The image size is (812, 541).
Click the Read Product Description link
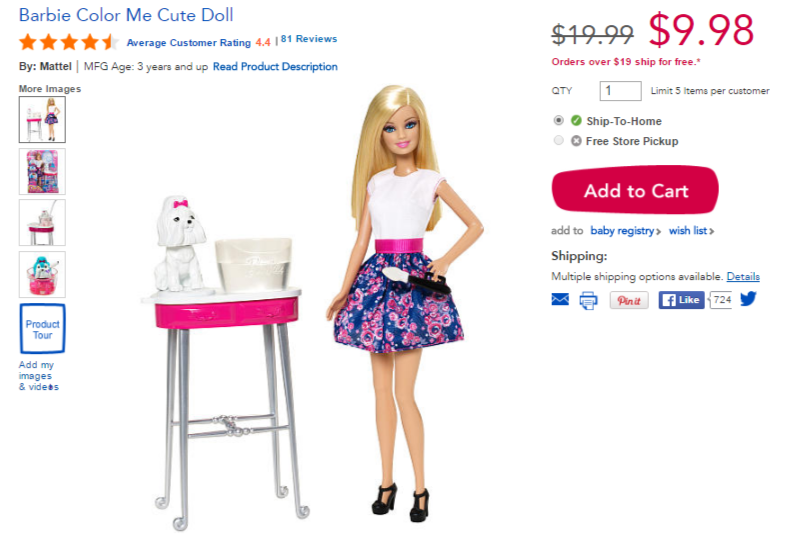click(x=275, y=67)
